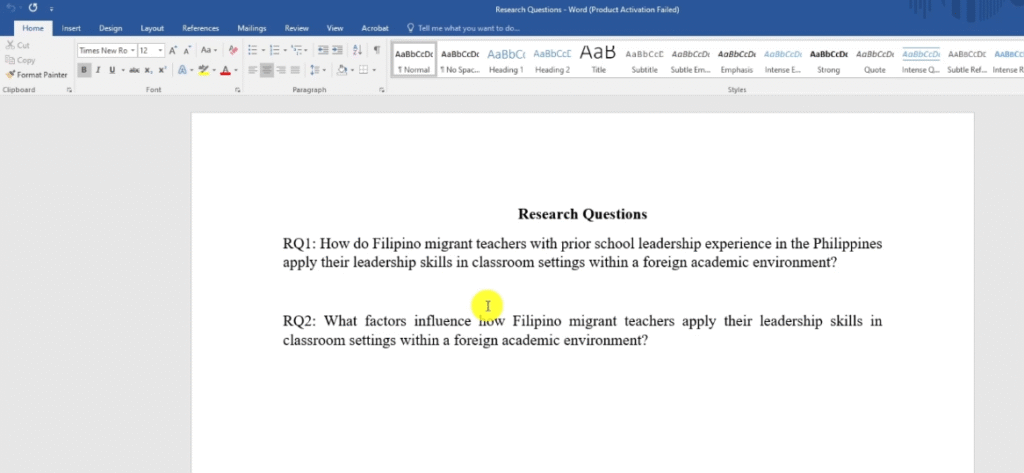Screen dimensions: 1024x473
Task: Apply subscript formatting
Action: [x=146, y=70]
